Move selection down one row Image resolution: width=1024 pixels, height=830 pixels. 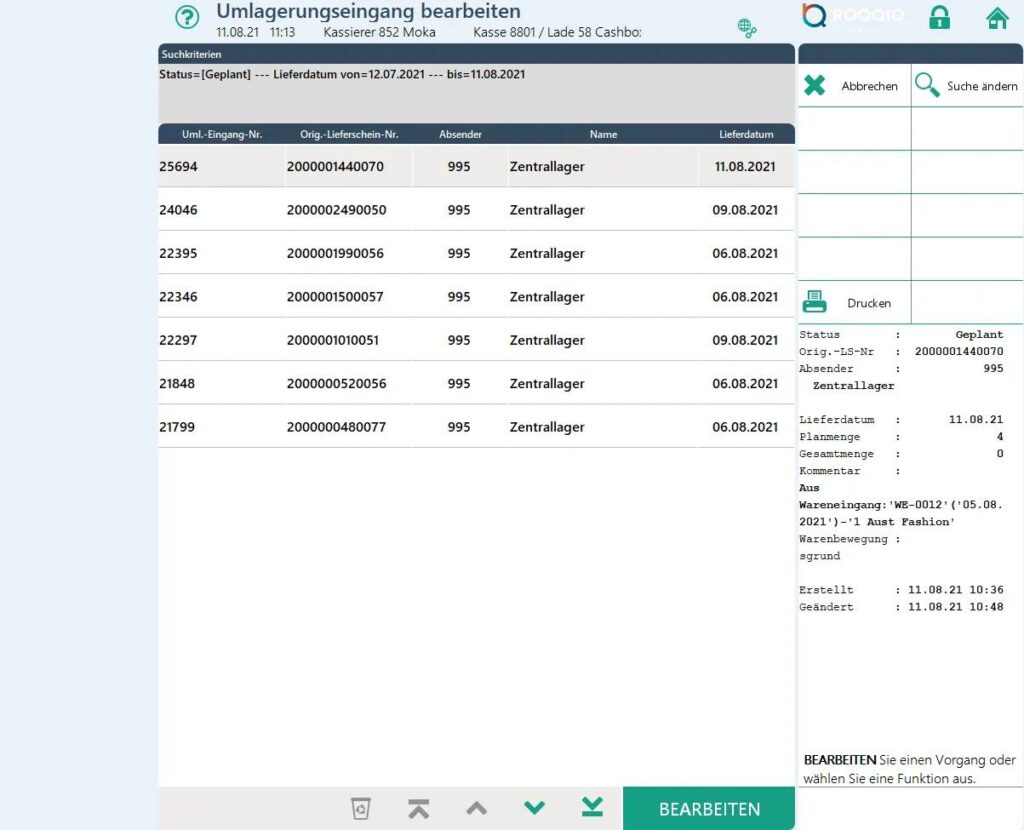click(534, 808)
